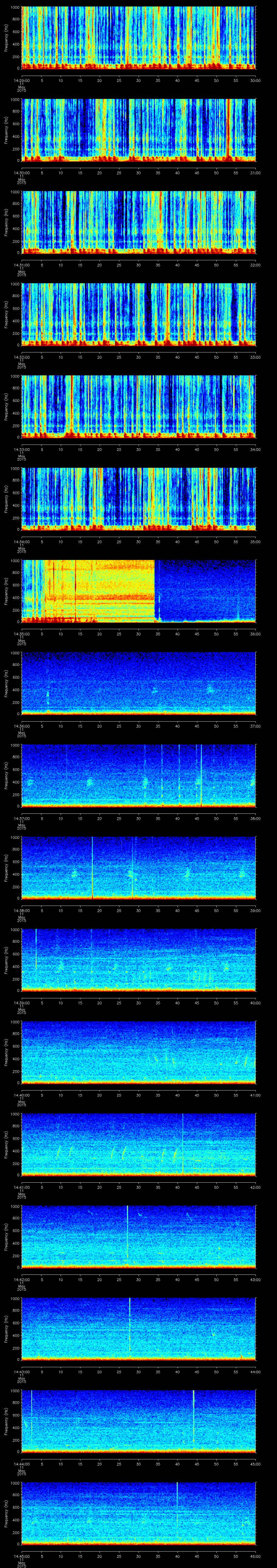Open the spectrogram panel starting at 14:42:00
The image size is (277, 1568).
pyautogui.click(x=139, y=1237)
